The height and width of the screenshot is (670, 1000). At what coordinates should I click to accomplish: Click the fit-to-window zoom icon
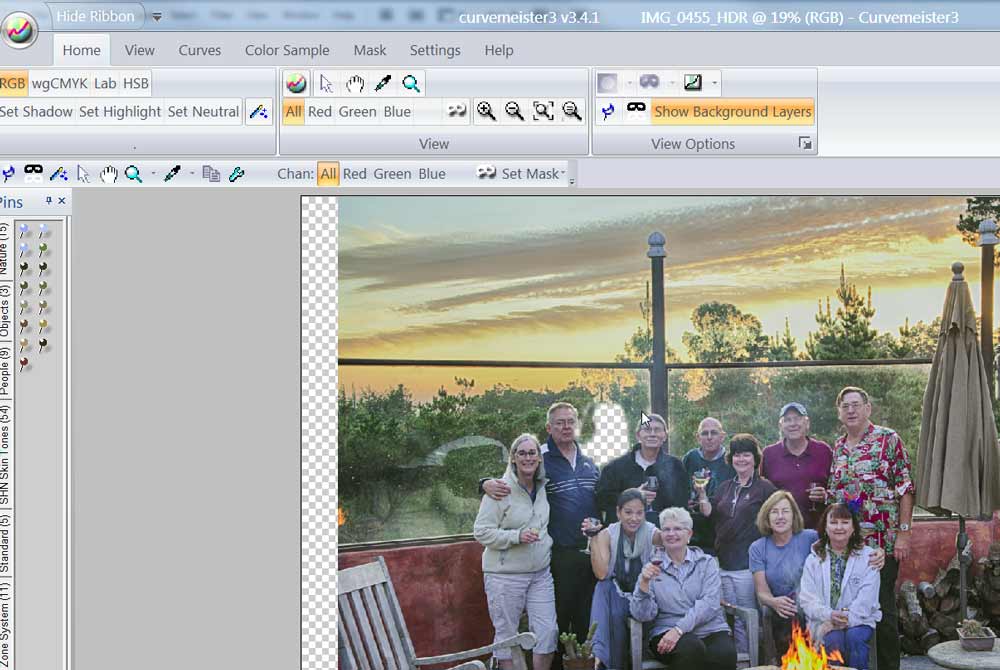(543, 111)
